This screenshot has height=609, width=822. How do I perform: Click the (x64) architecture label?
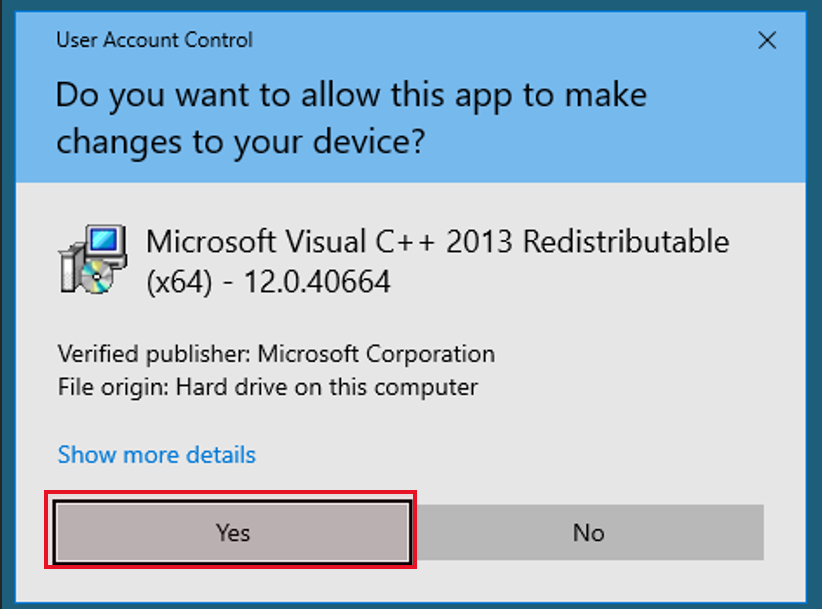click(179, 282)
